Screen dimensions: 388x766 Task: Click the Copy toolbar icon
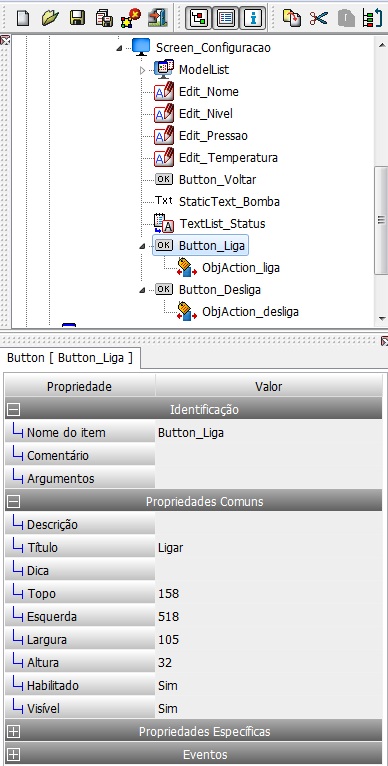[x=292, y=19]
